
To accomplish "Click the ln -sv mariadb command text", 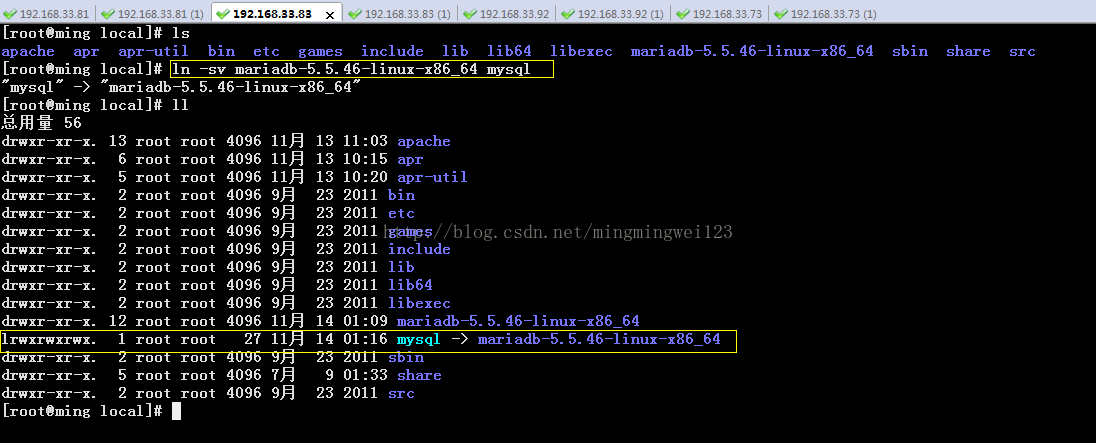I will [352, 69].
